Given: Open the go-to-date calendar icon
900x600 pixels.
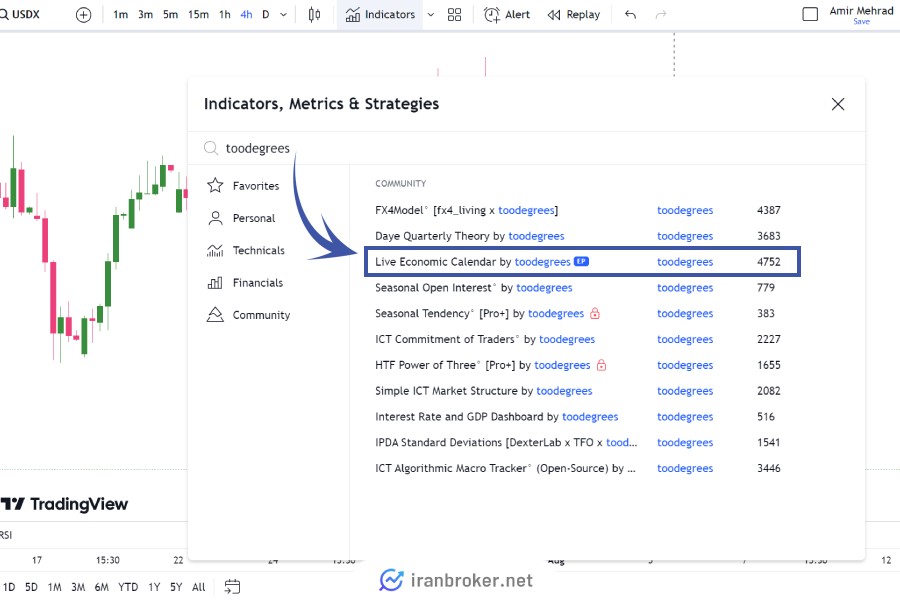Looking at the screenshot, I should 232,586.
